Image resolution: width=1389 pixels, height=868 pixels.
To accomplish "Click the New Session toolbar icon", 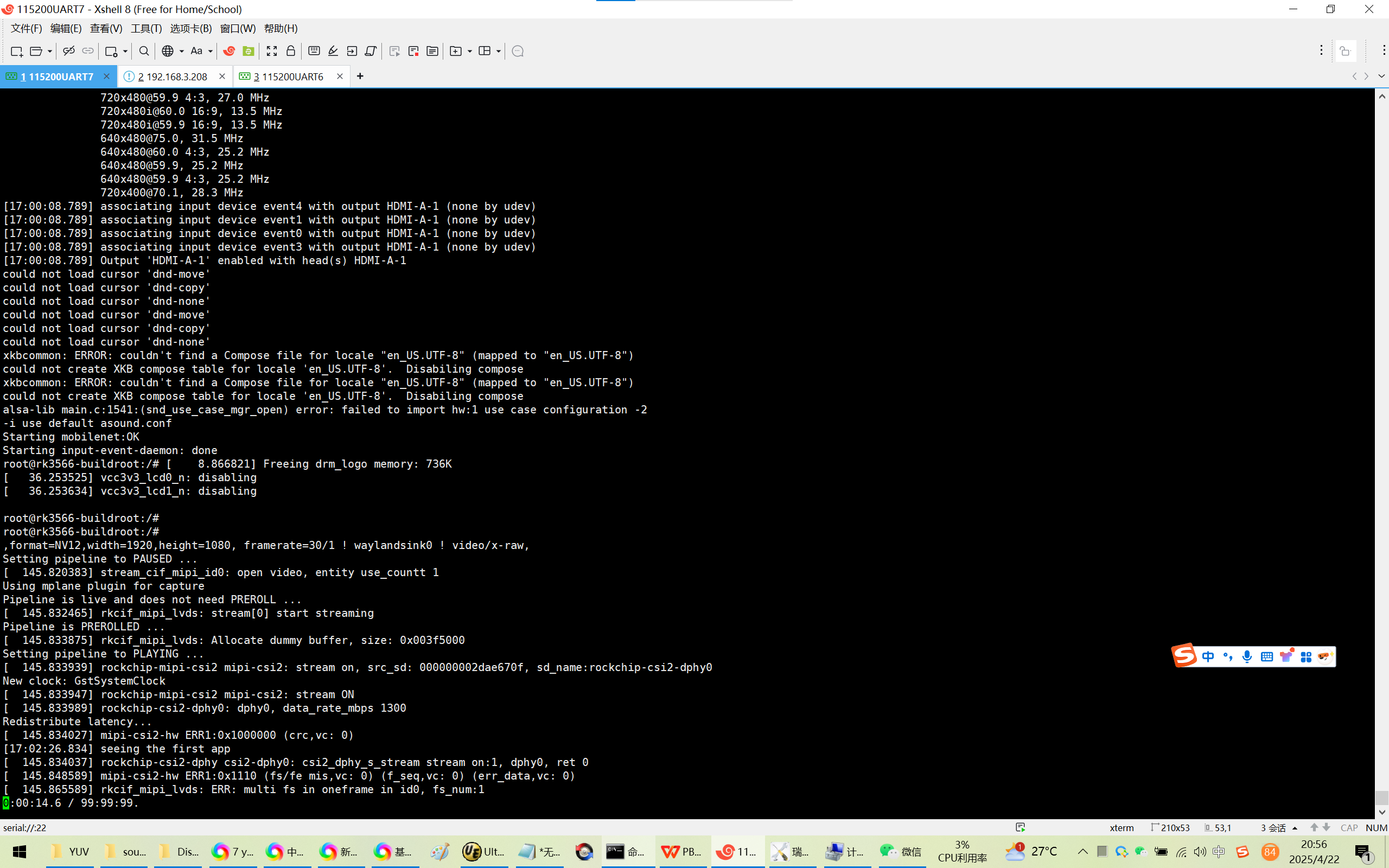I will pyautogui.click(x=16, y=51).
